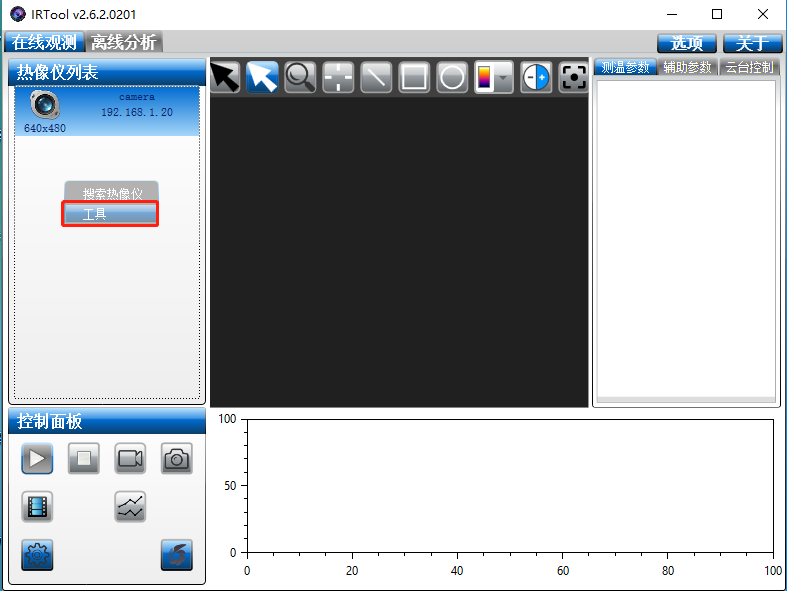The width and height of the screenshot is (787, 591).
Task: Open settings via the gear icon
Action: pyautogui.click(x=37, y=555)
